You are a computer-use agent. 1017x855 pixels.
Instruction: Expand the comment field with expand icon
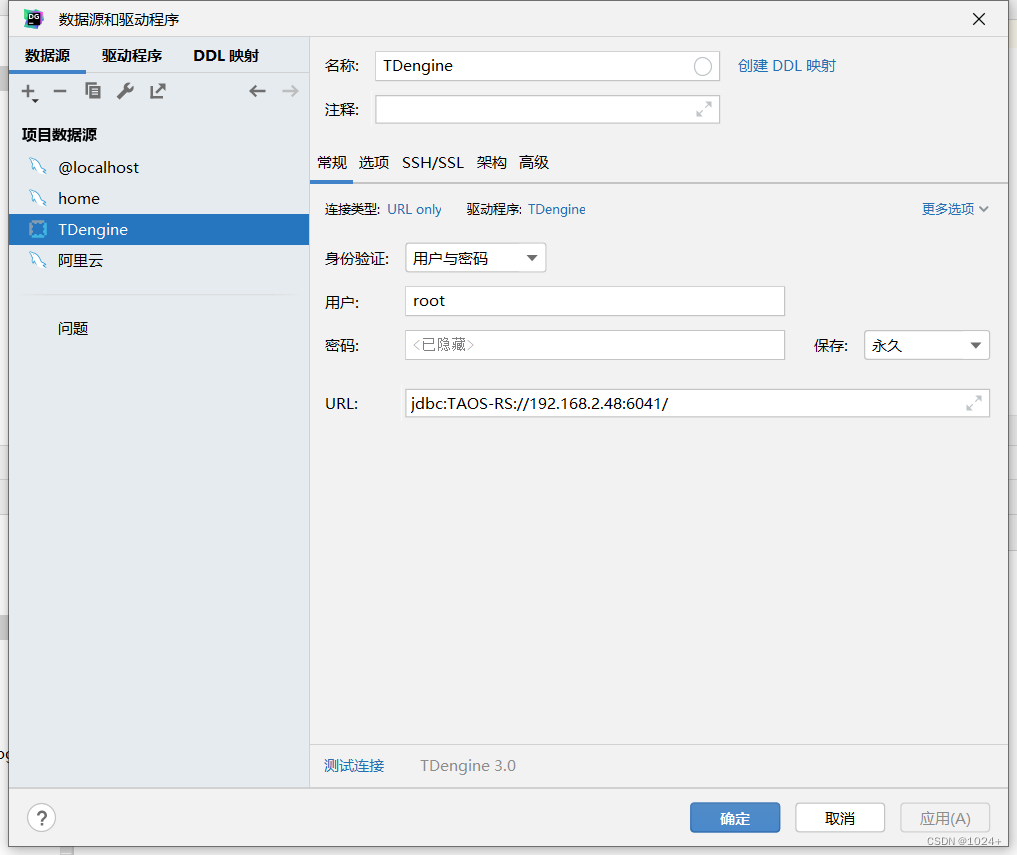pyautogui.click(x=704, y=109)
